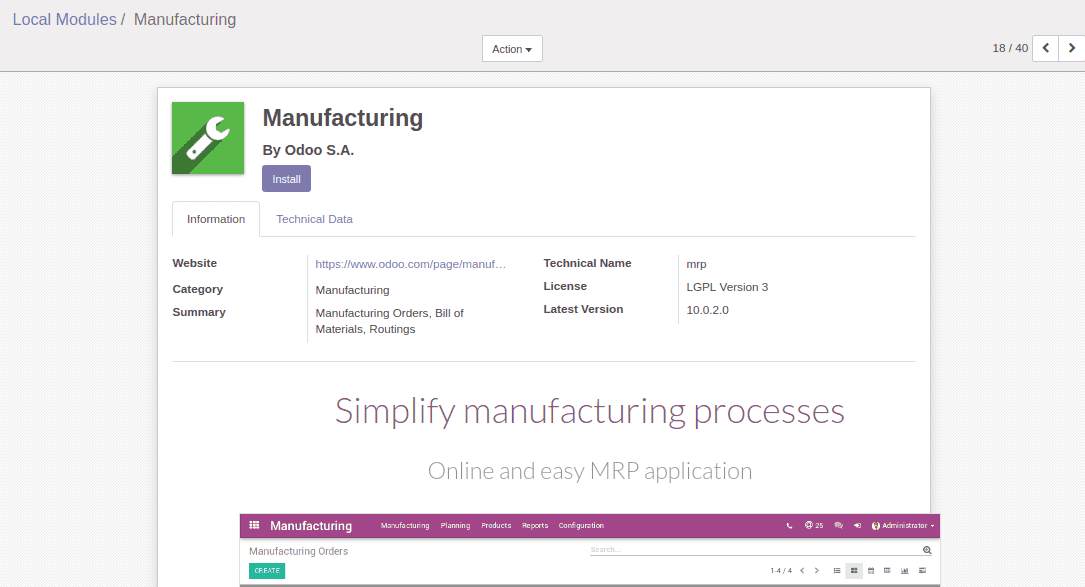Image resolution: width=1085 pixels, height=587 pixels.
Task: Click the 'LGPL Version 3' license value
Action: coord(727,287)
